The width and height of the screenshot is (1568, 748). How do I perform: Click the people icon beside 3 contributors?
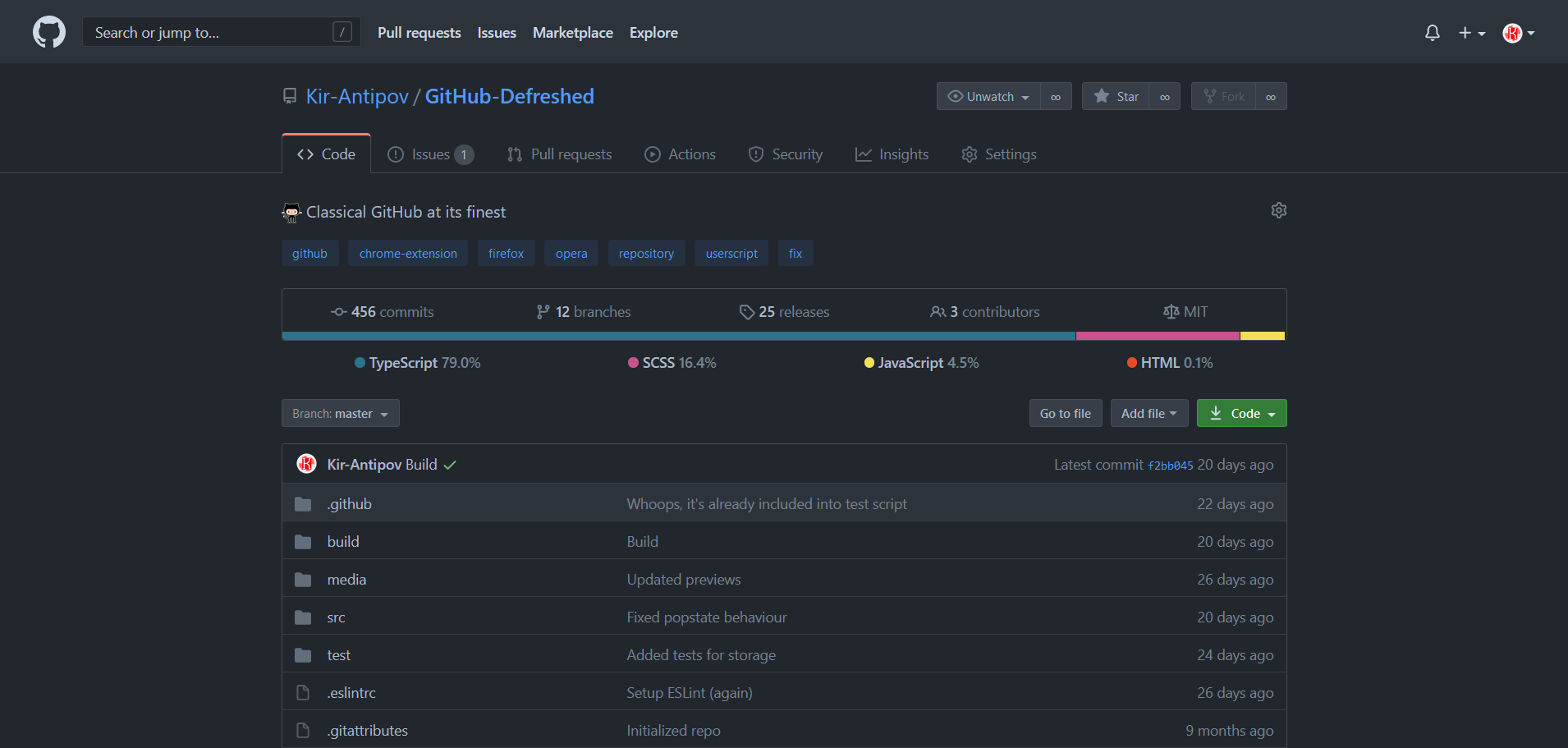click(938, 312)
